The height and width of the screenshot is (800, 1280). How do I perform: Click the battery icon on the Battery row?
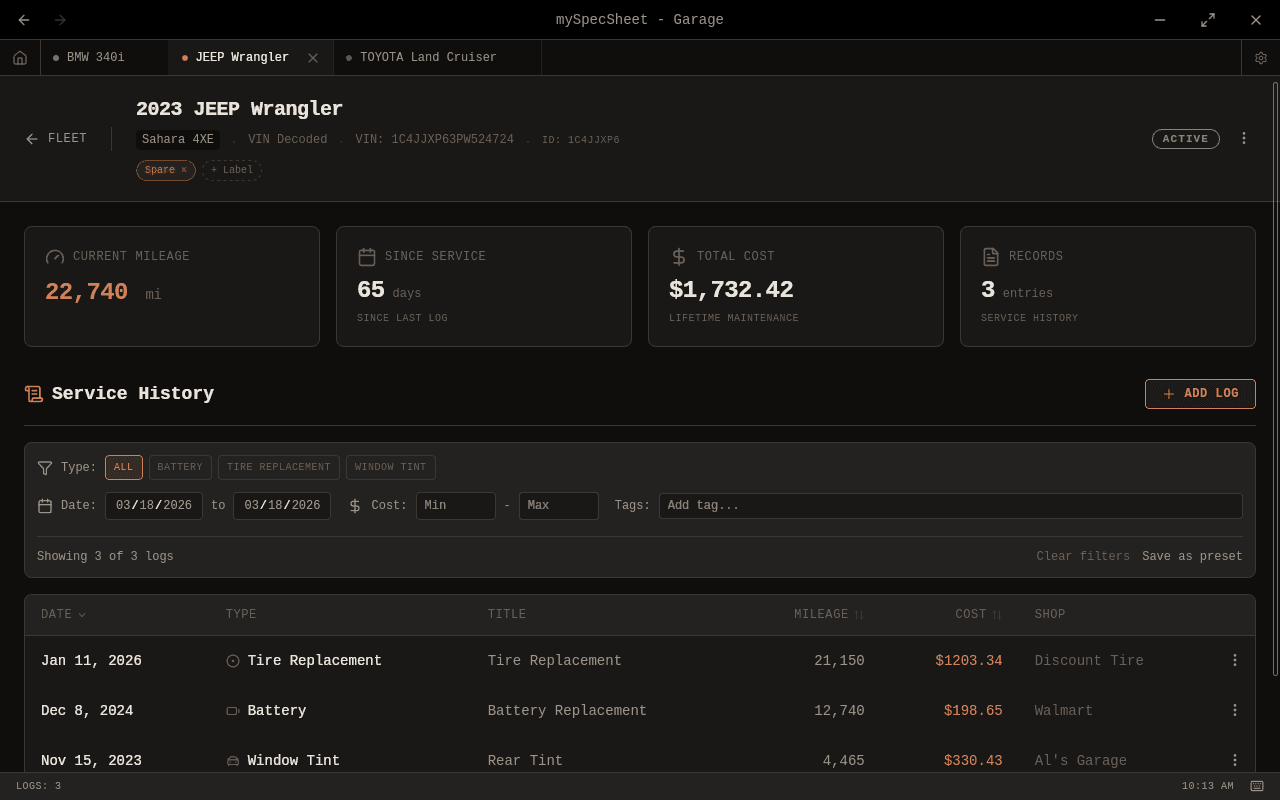232,710
